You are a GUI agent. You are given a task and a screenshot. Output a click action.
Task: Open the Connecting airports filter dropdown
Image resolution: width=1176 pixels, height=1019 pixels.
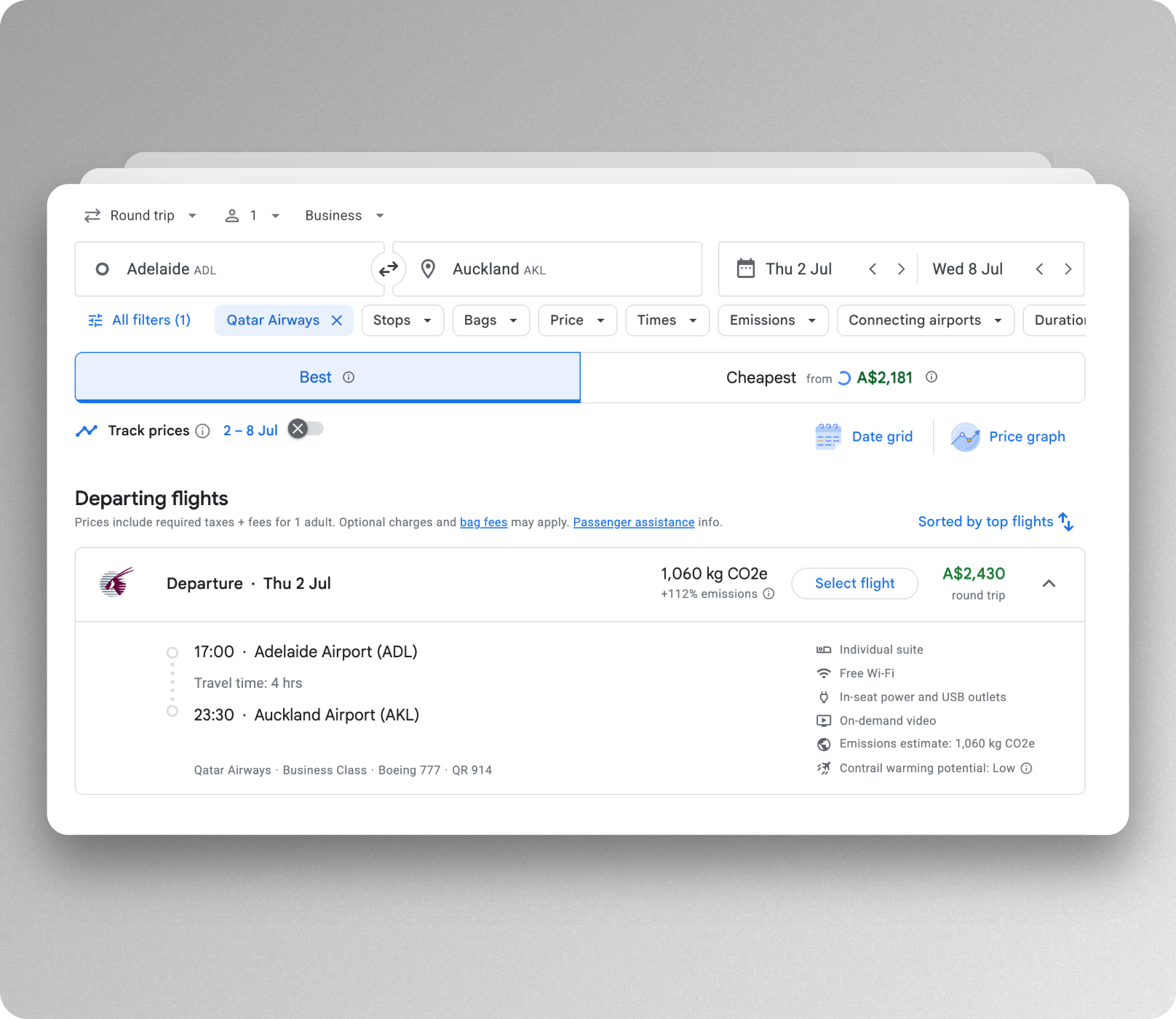pyautogui.click(x=926, y=320)
